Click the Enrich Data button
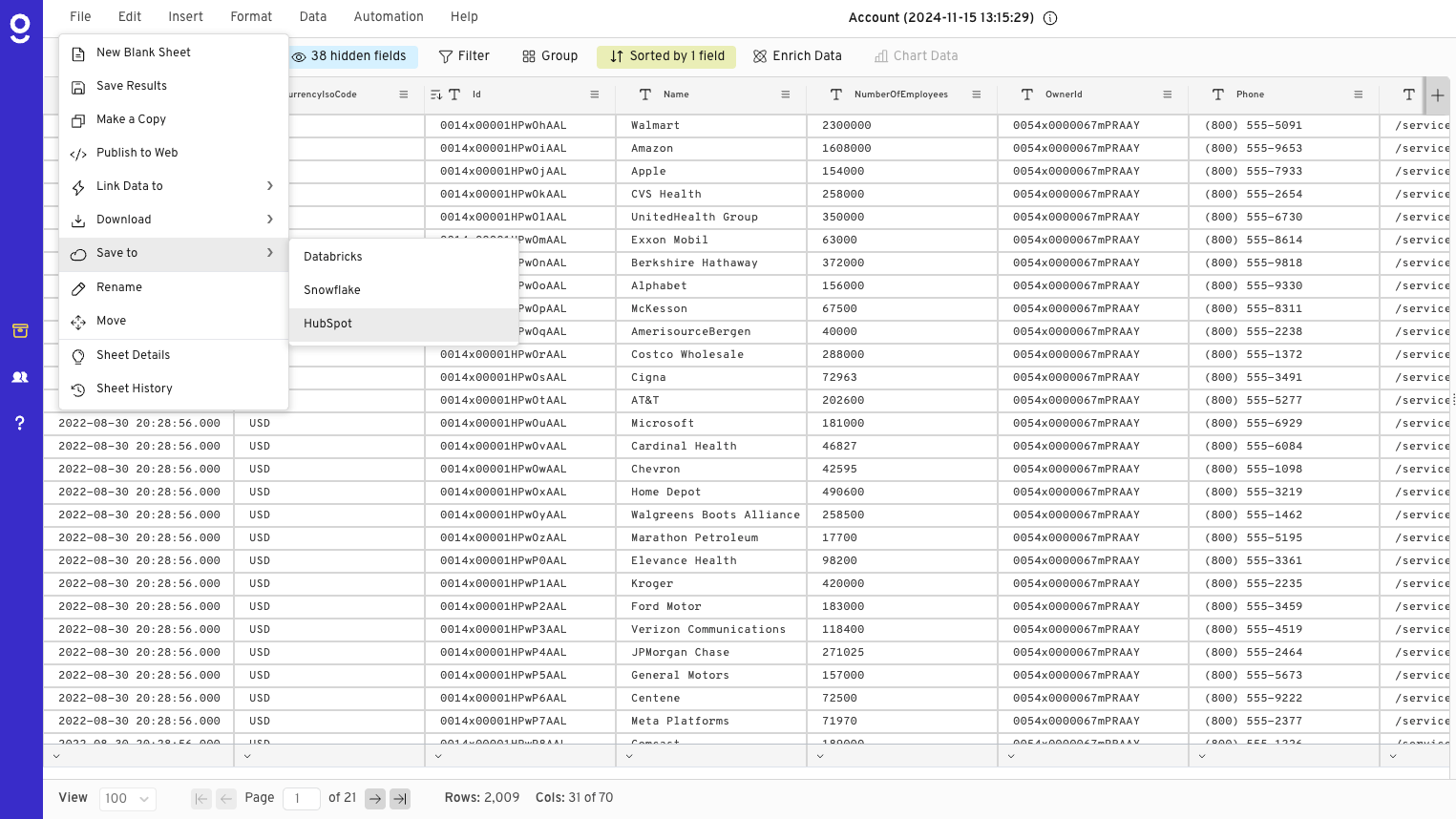The width and height of the screenshot is (1456, 819). pyautogui.click(x=797, y=56)
